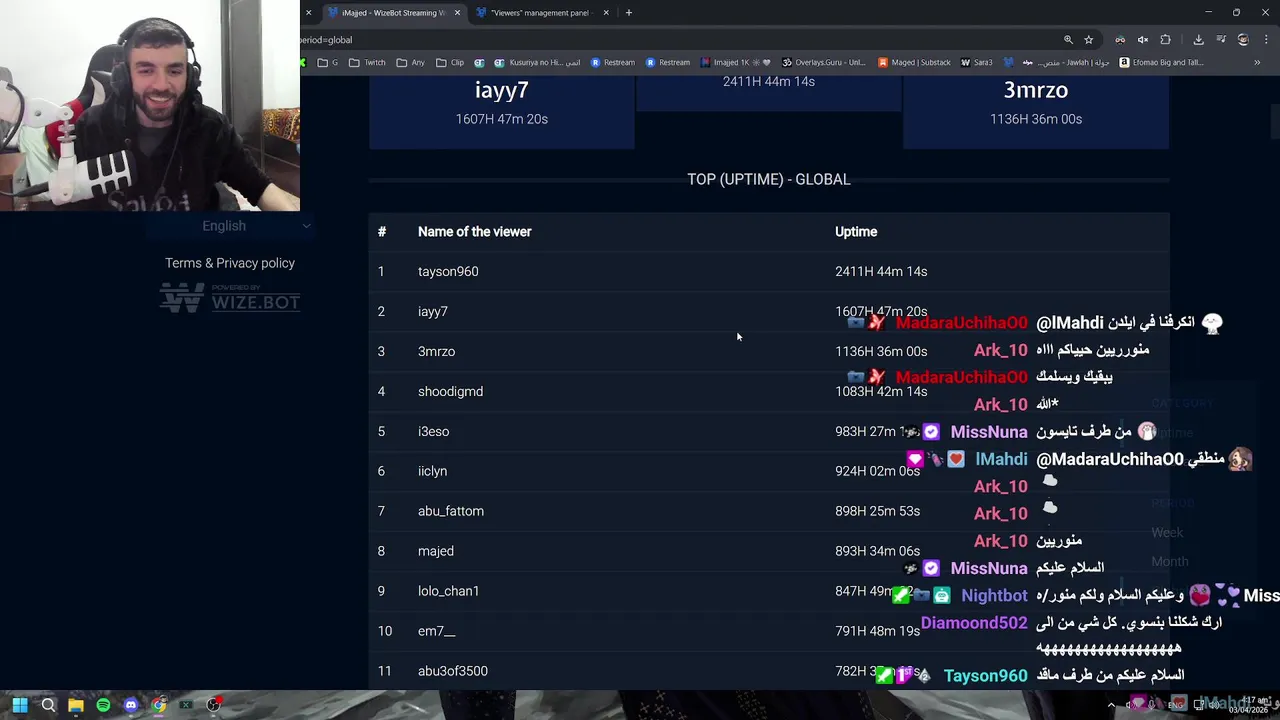Open the Sara3 bookmark
The width and height of the screenshot is (1280, 720).
(976, 62)
